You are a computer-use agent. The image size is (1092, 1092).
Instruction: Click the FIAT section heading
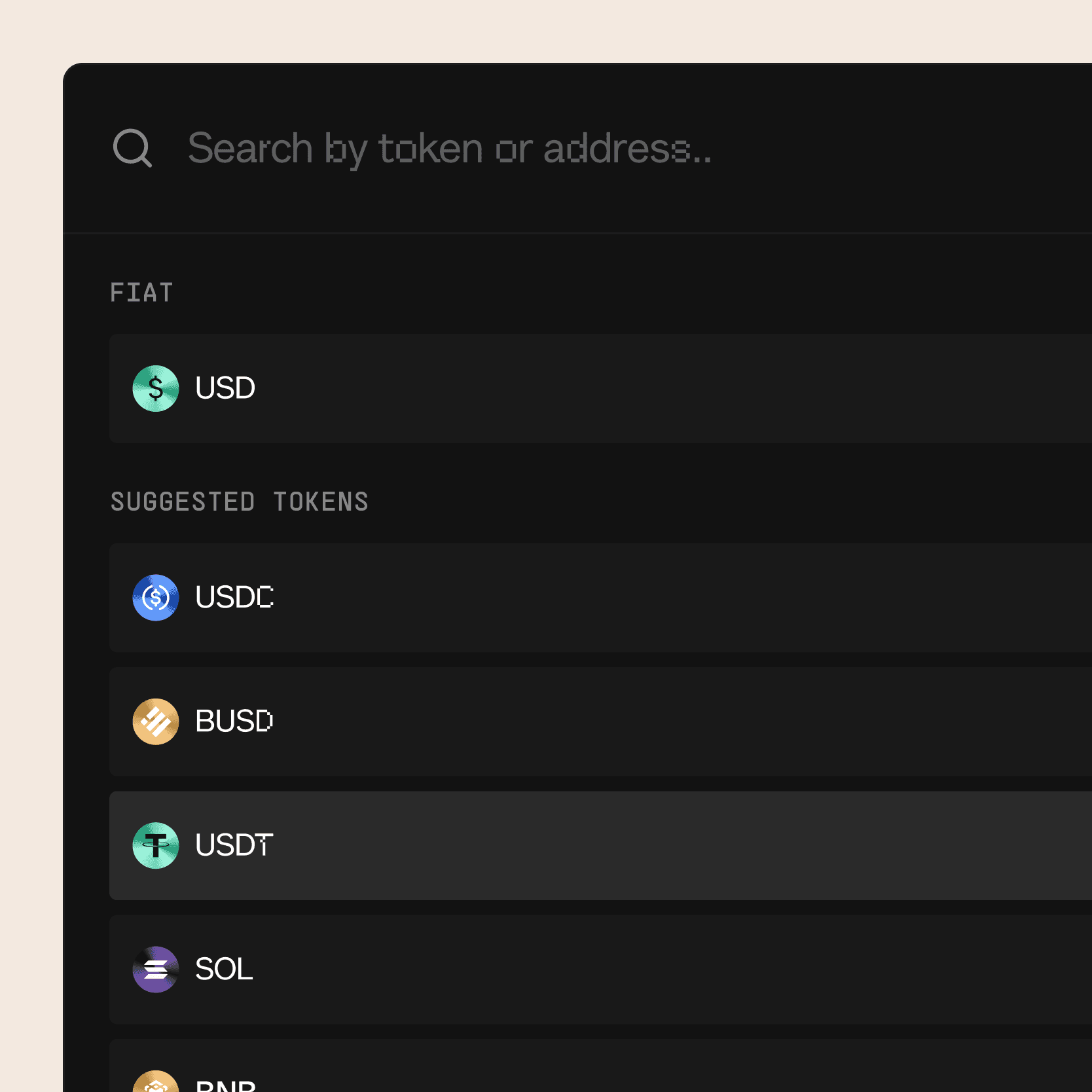click(x=141, y=293)
